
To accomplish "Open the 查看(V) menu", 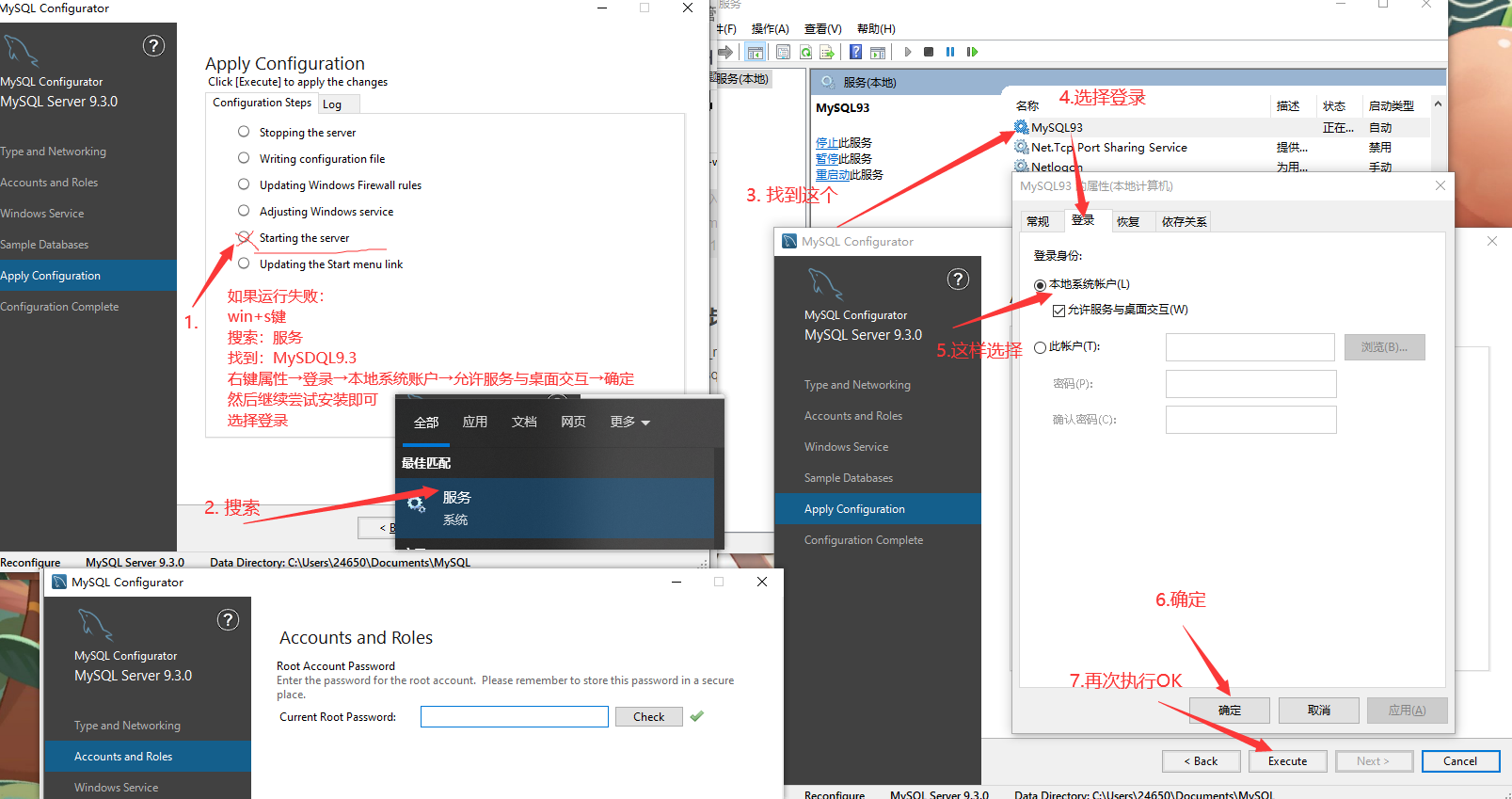I will coord(822,29).
